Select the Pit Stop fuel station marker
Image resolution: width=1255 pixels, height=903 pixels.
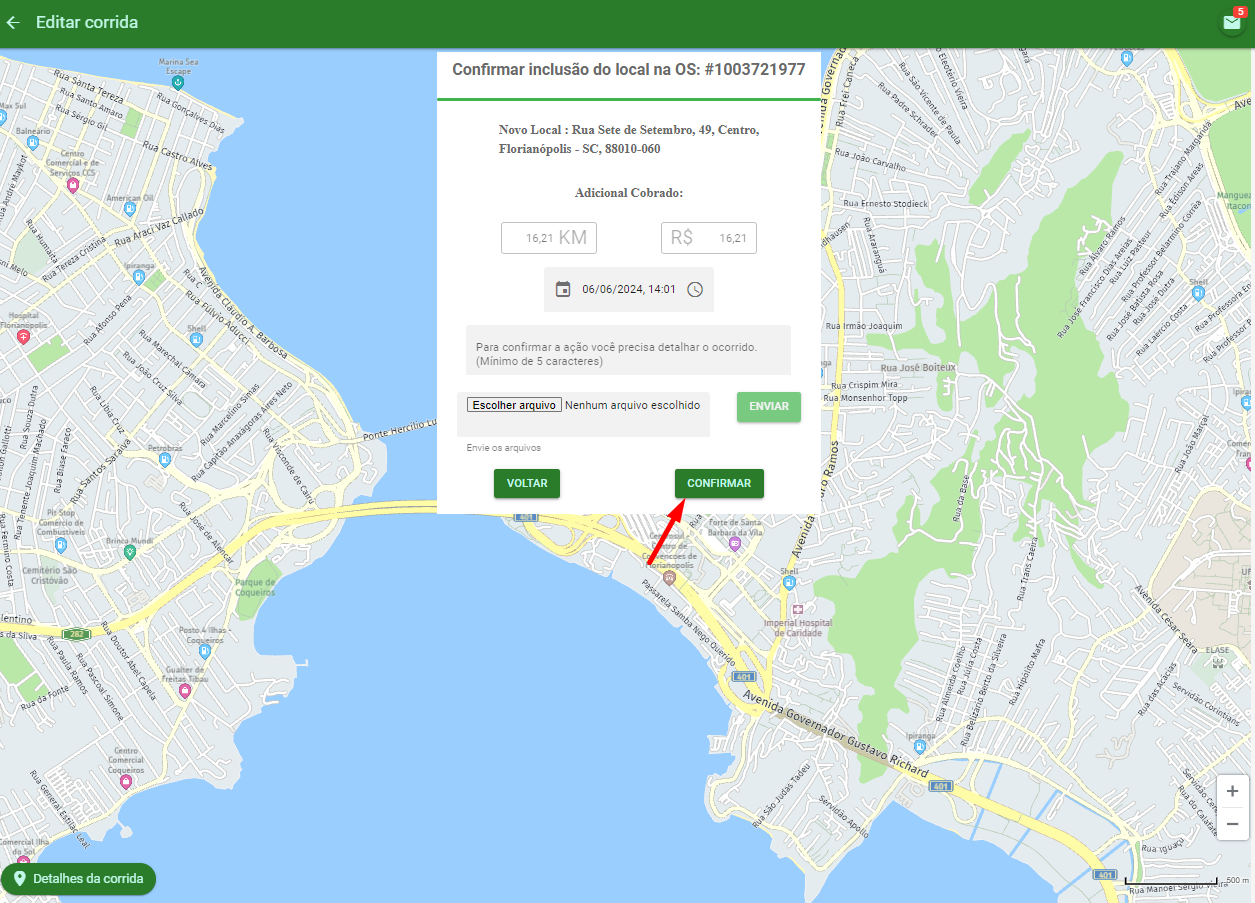pos(61,545)
